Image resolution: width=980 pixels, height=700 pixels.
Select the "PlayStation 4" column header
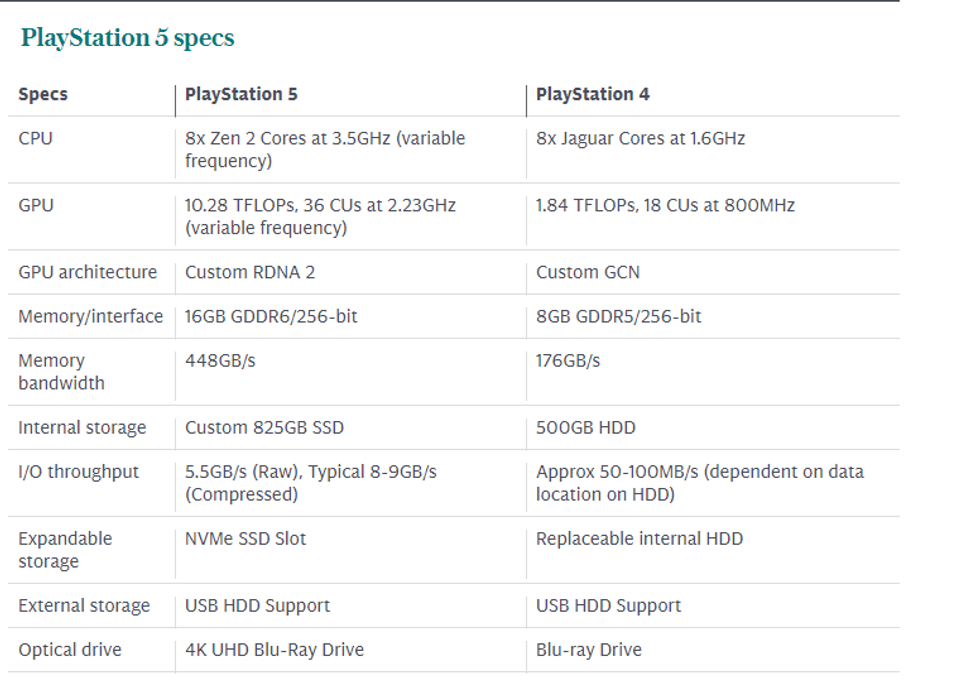pos(592,95)
